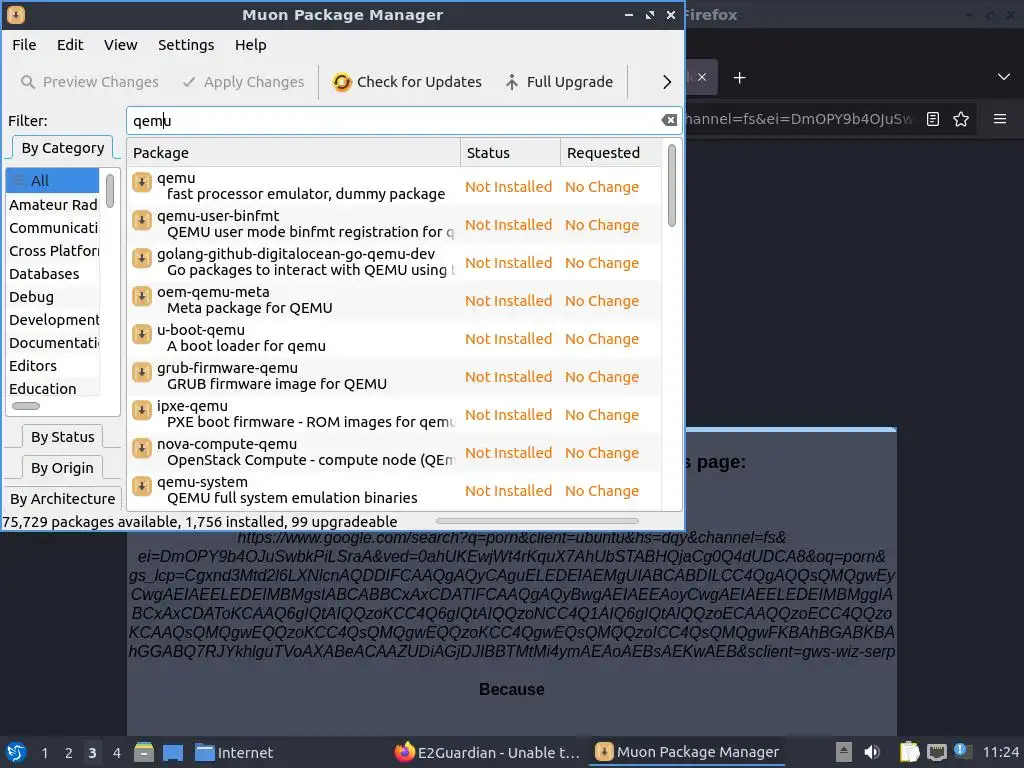Click the Check for Updates toolbar icon
This screenshot has width=1024, height=768.
point(342,82)
